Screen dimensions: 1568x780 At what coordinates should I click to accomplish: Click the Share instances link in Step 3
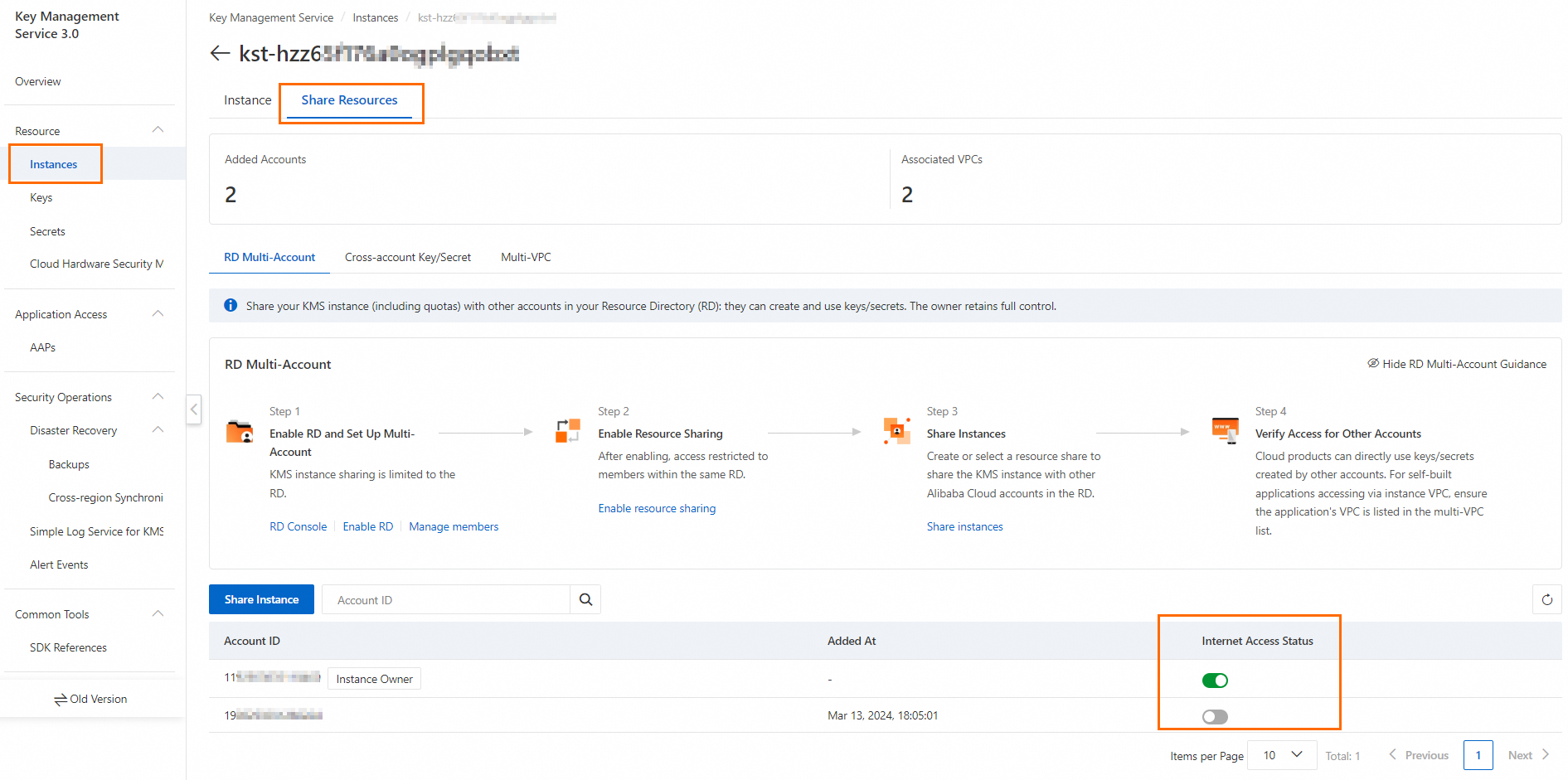(964, 526)
